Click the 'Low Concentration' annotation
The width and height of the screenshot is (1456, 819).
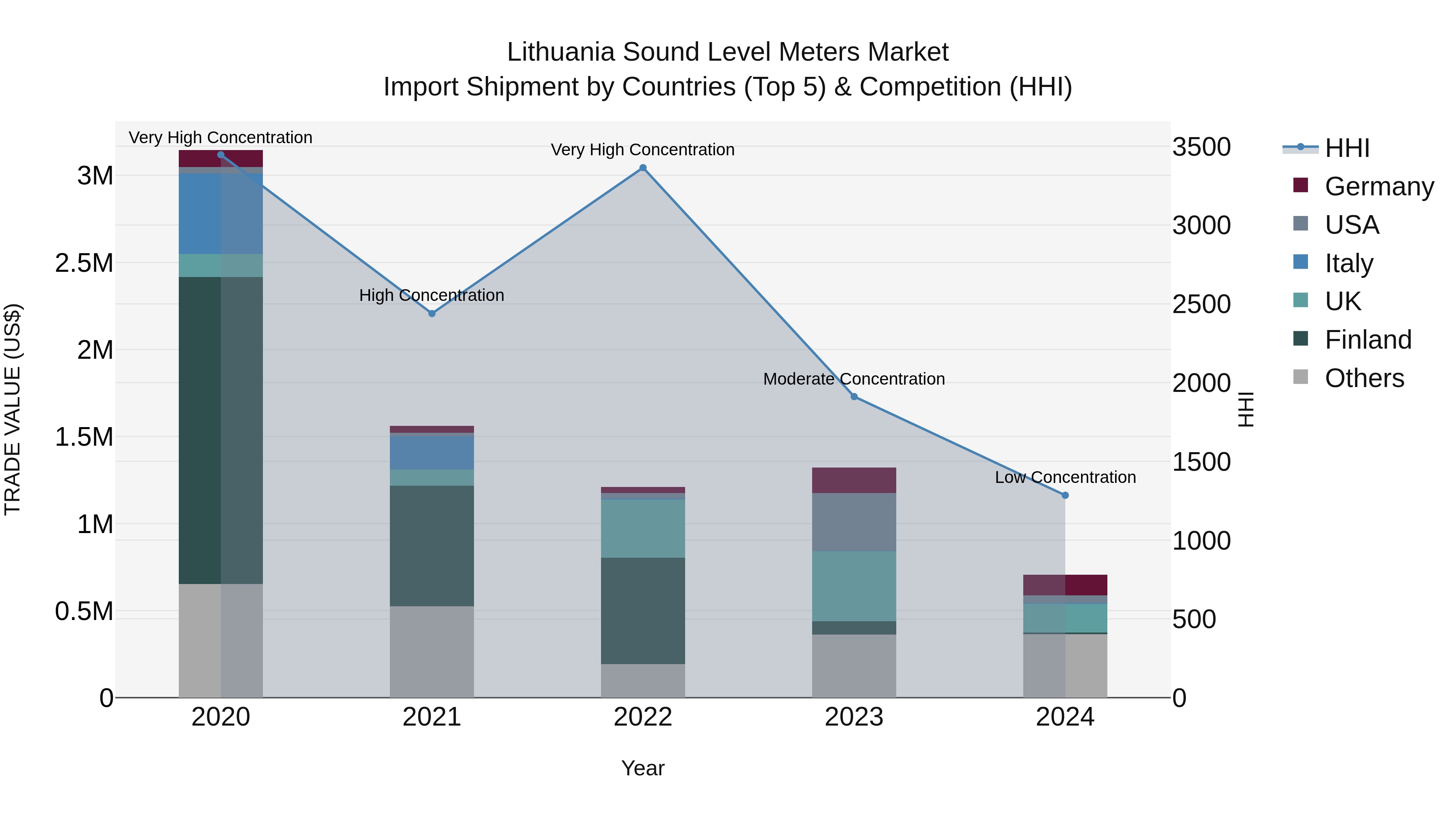(1065, 477)
